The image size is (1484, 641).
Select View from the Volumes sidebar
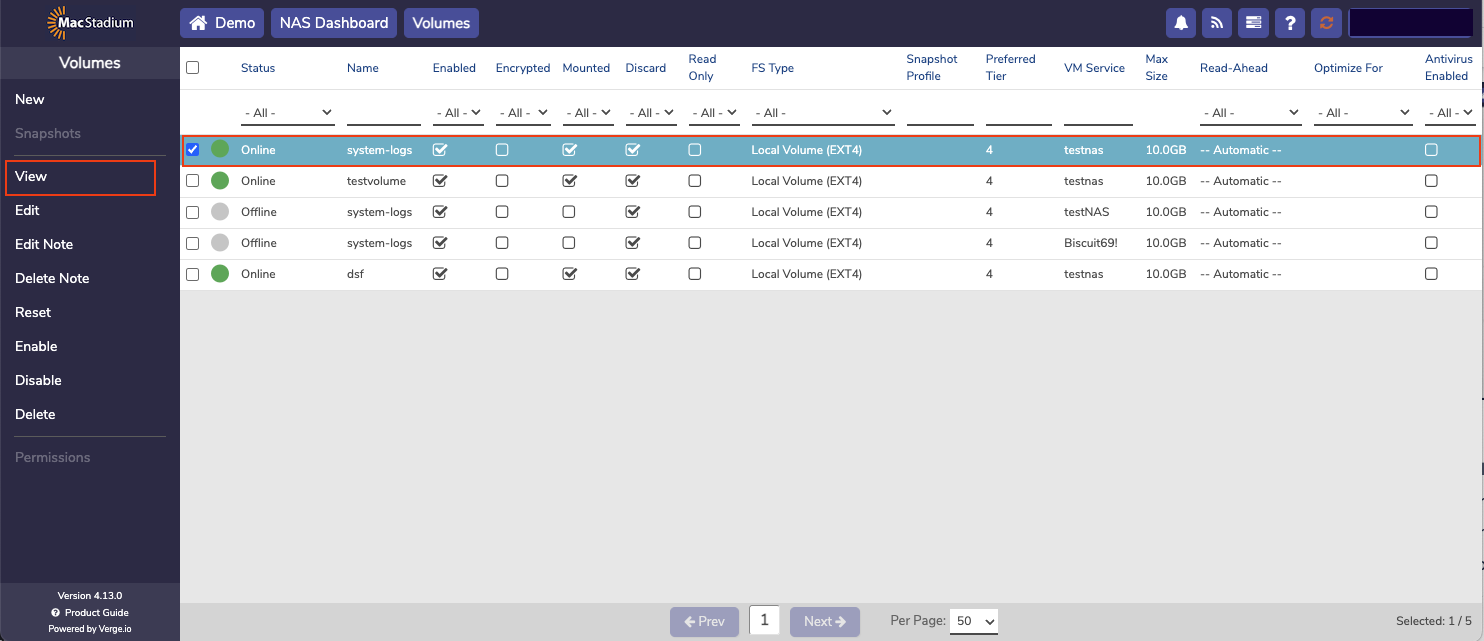[x=31, y=175]
